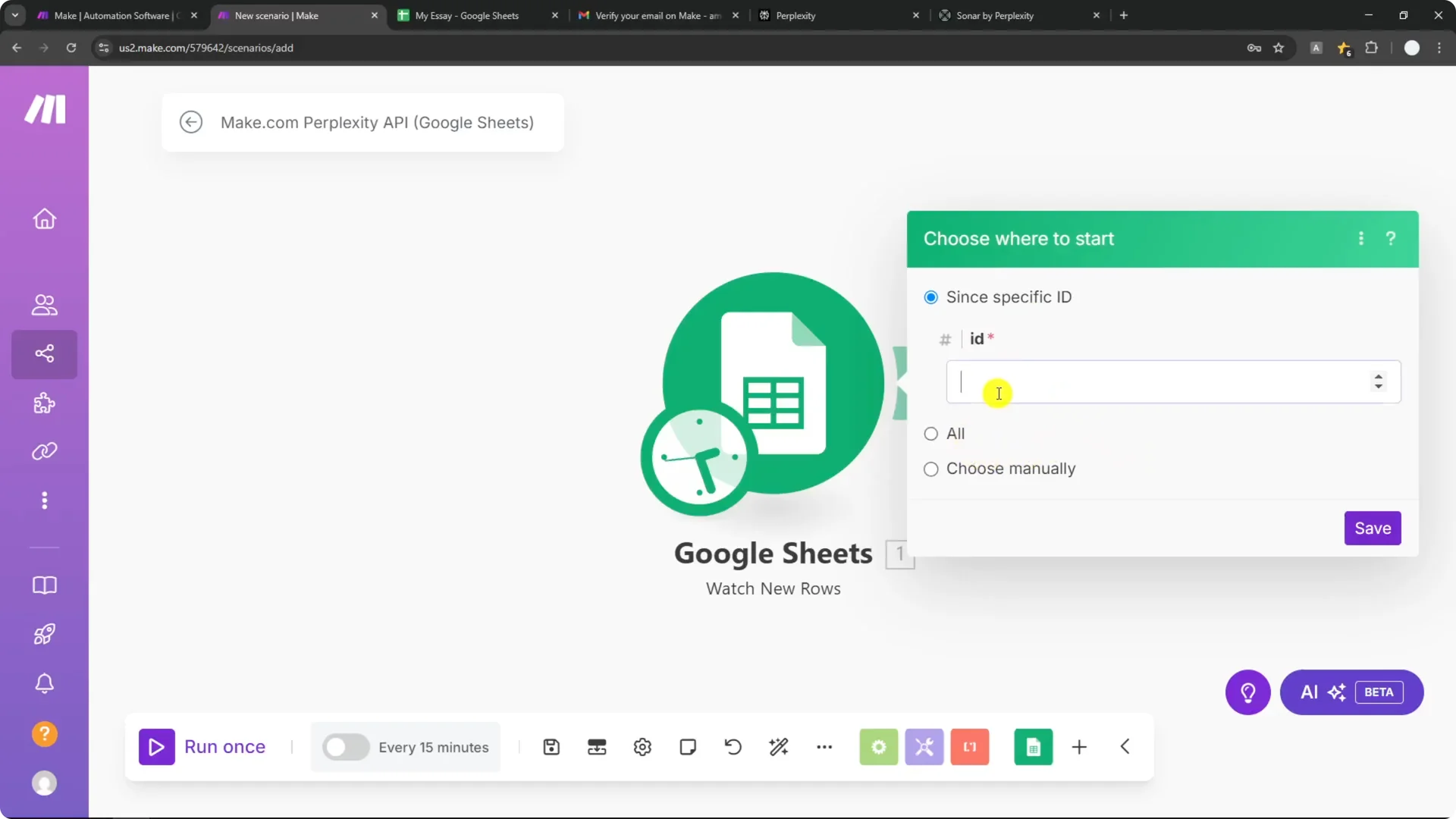Open the three-dot menu on Choose where to start

1361,238
